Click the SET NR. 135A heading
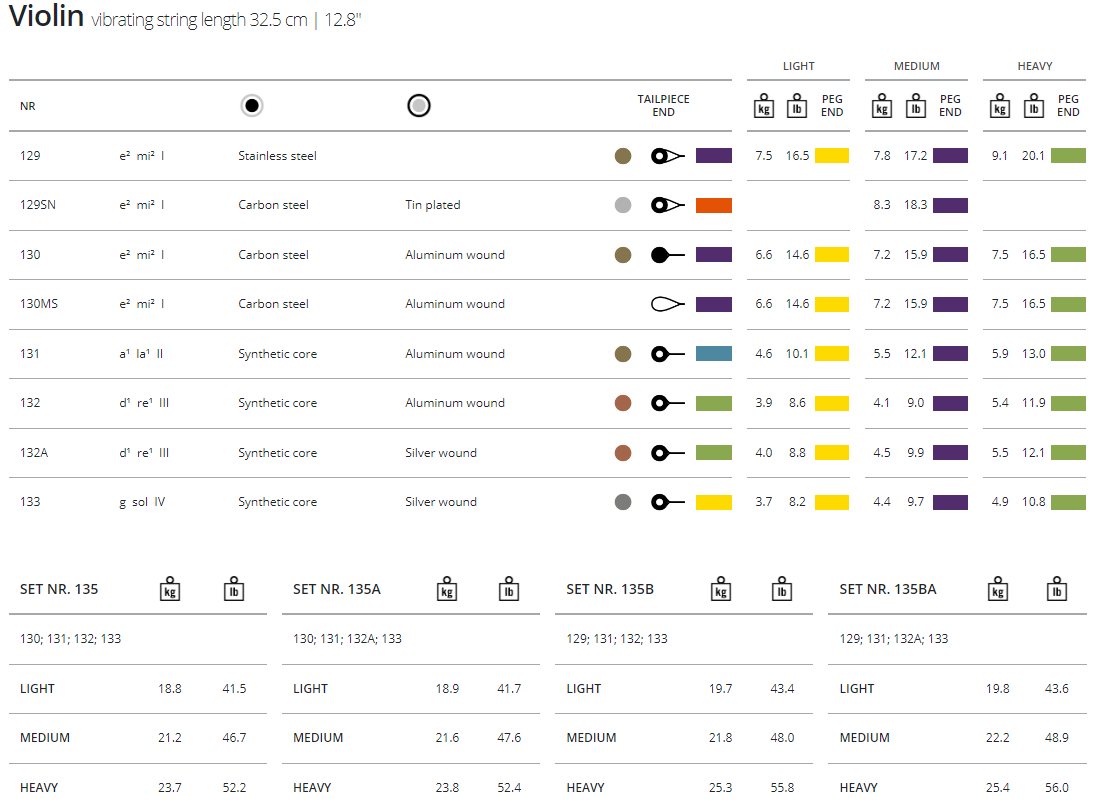 click(x=336, y=589)
